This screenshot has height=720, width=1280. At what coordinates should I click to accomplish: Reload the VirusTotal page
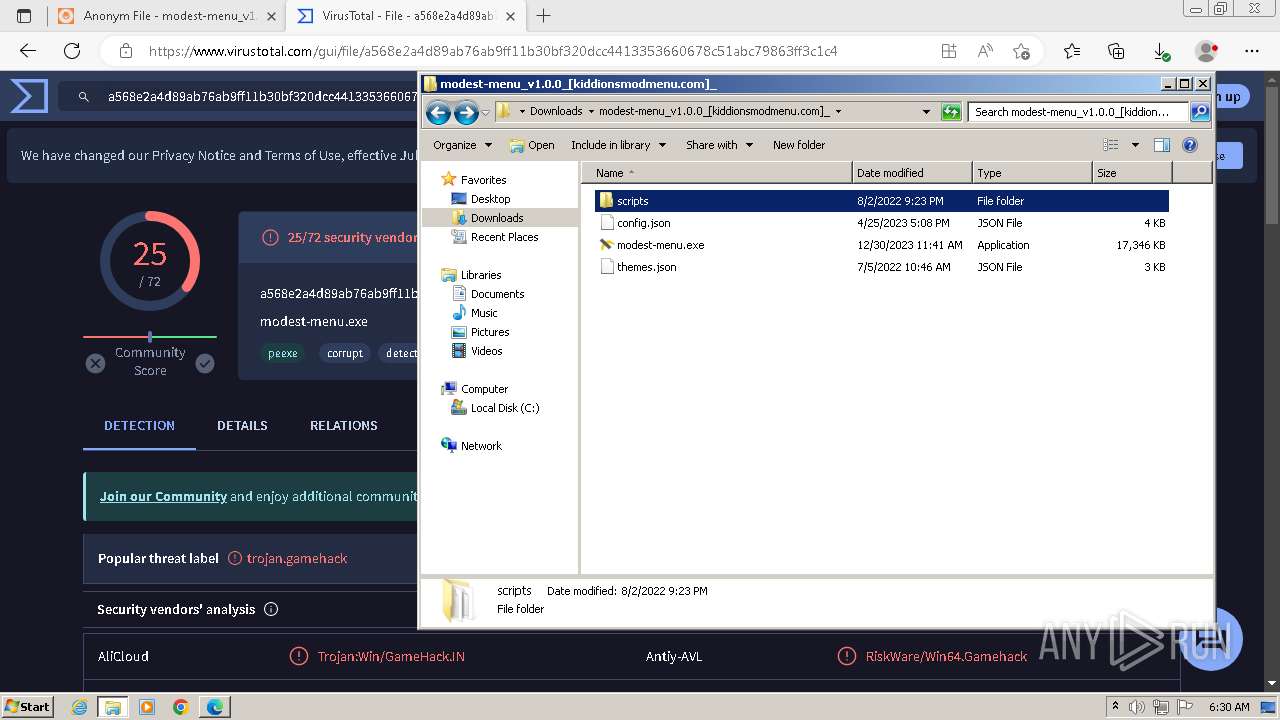point(72,51)
